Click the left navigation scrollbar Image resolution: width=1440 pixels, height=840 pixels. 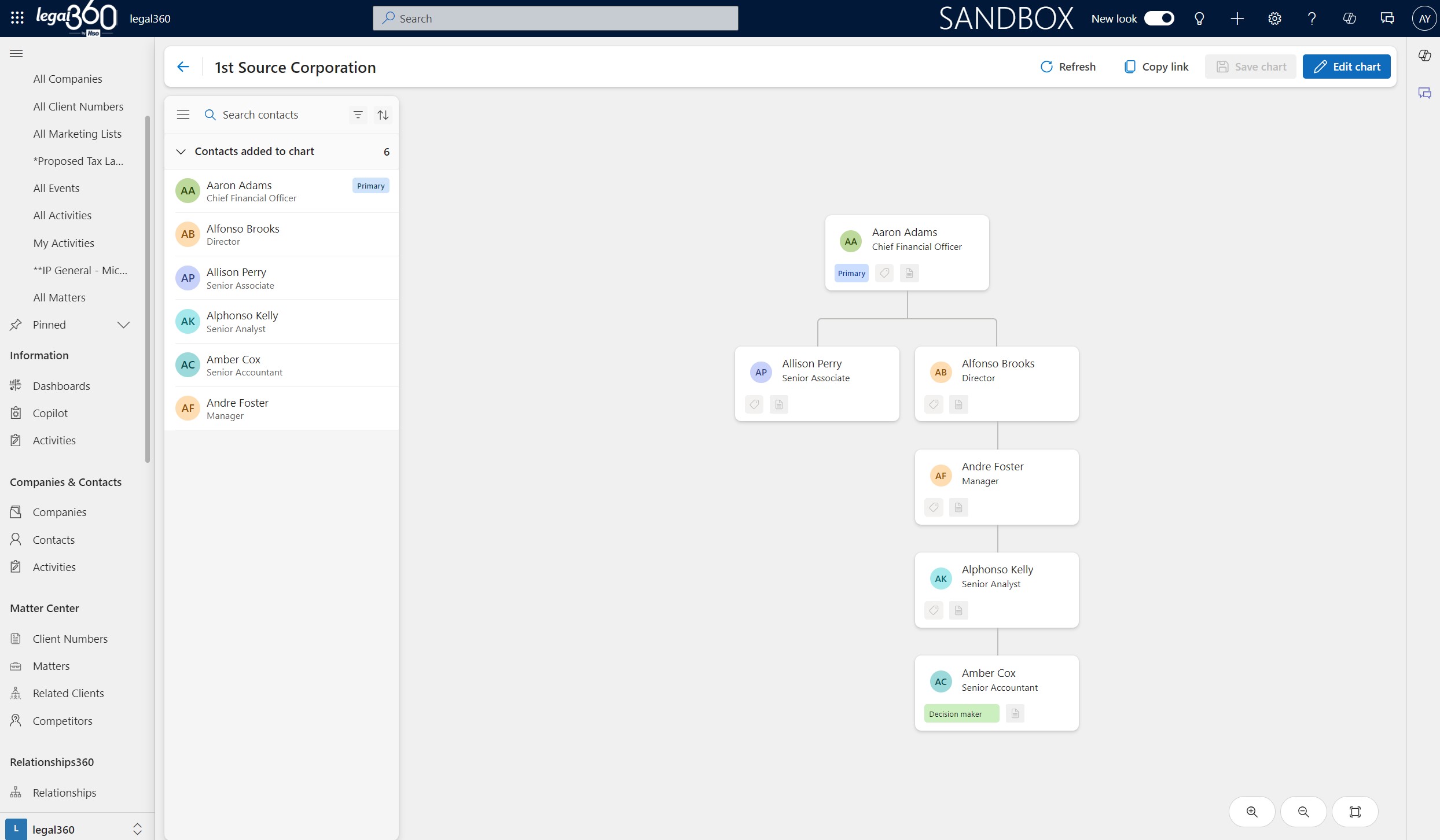tap(148, 289)
